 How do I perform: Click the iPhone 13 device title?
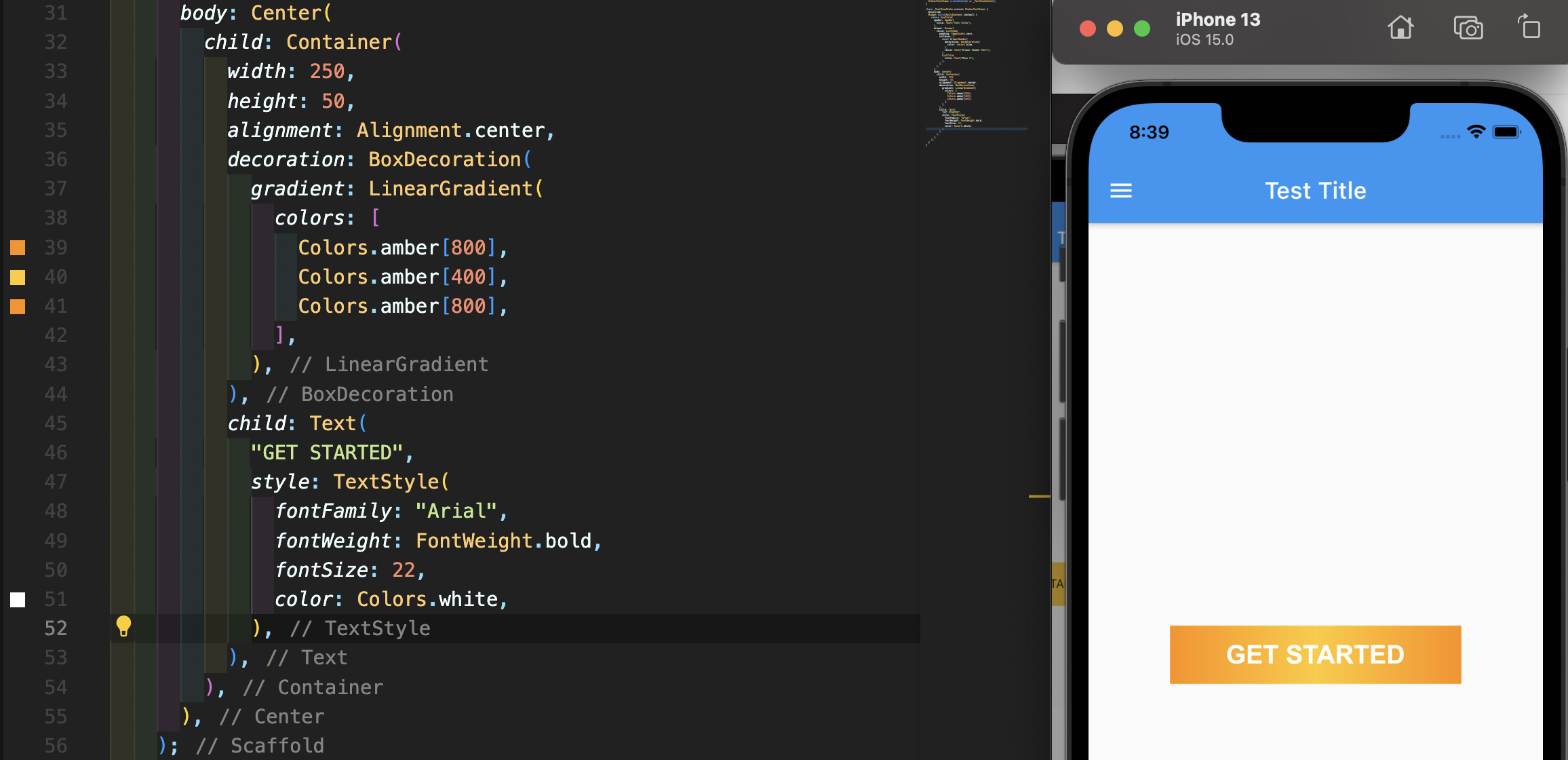coord(1217,20)
